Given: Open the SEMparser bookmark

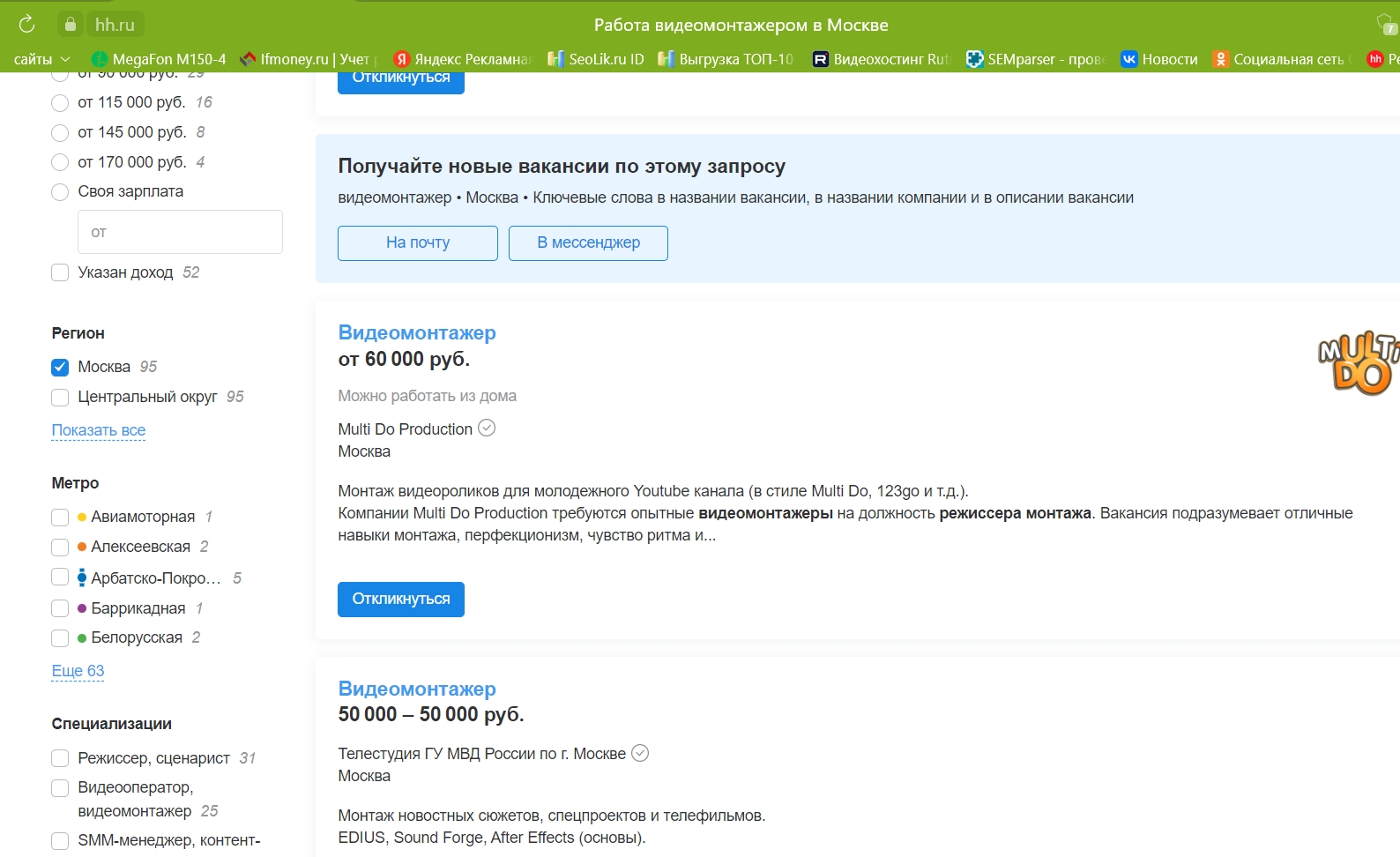Looking at the screenshot, I should click(x=1036, y=59).
